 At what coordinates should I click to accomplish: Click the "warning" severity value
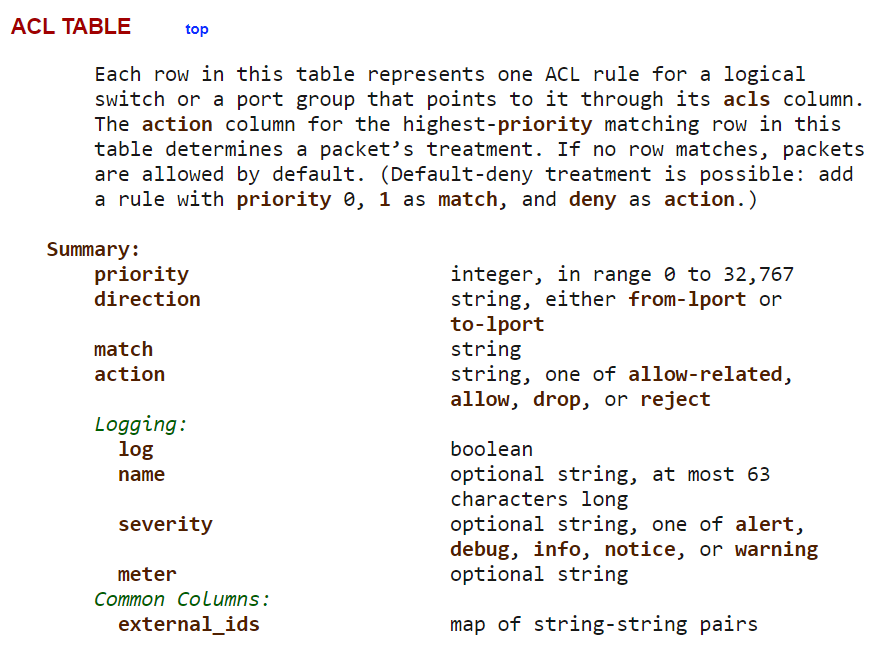click(x=776, y=550)
